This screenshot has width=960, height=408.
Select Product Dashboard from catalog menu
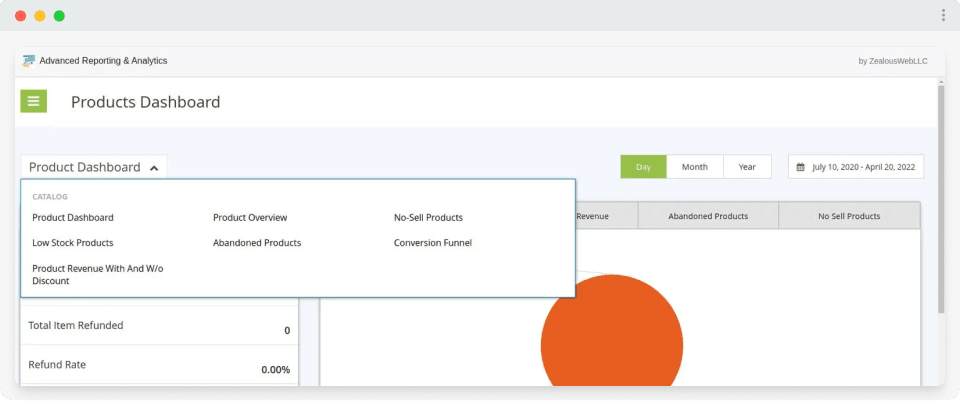tap(73, 217)
